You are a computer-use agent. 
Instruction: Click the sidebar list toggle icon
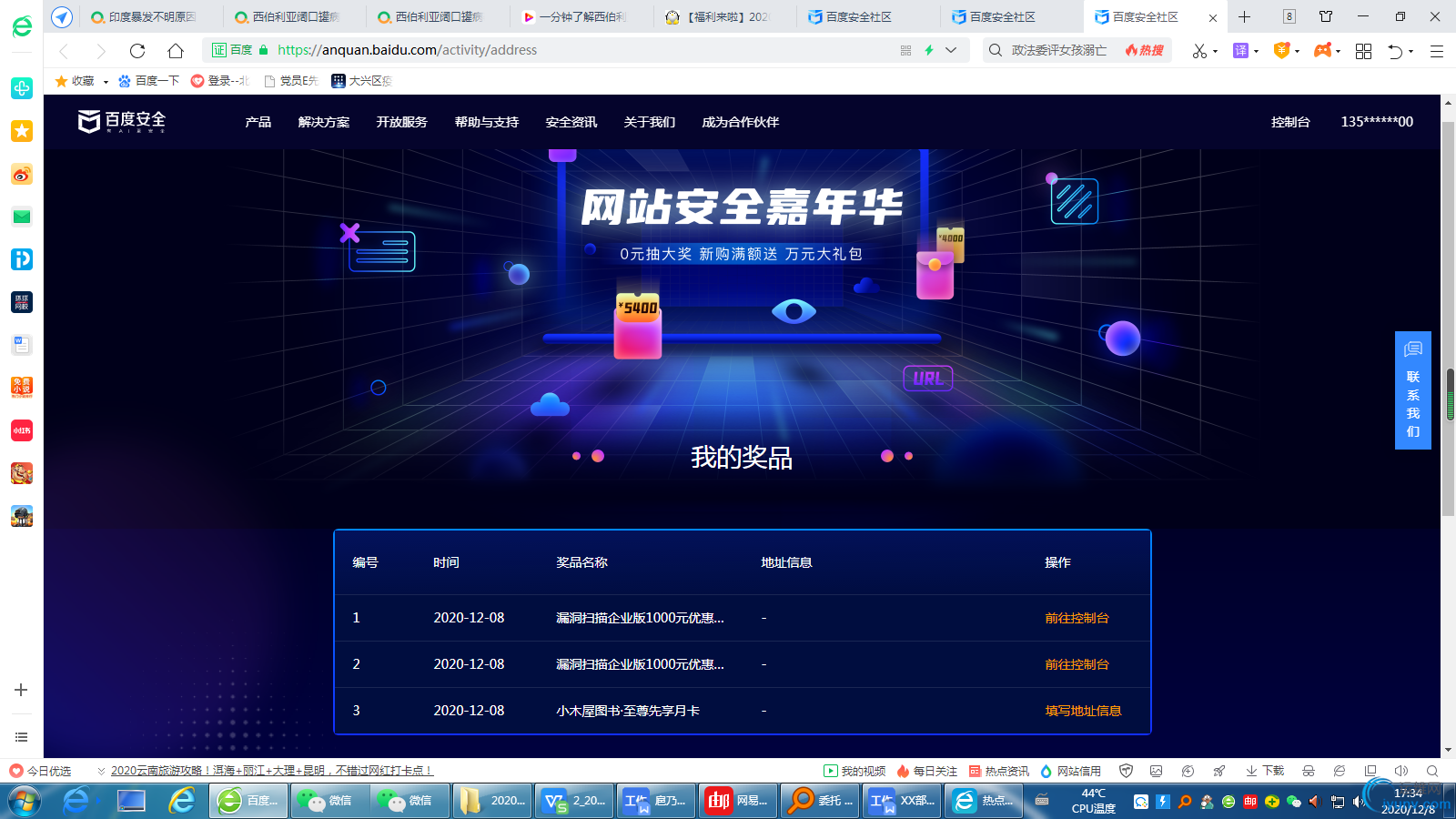[x=21, y=737]
